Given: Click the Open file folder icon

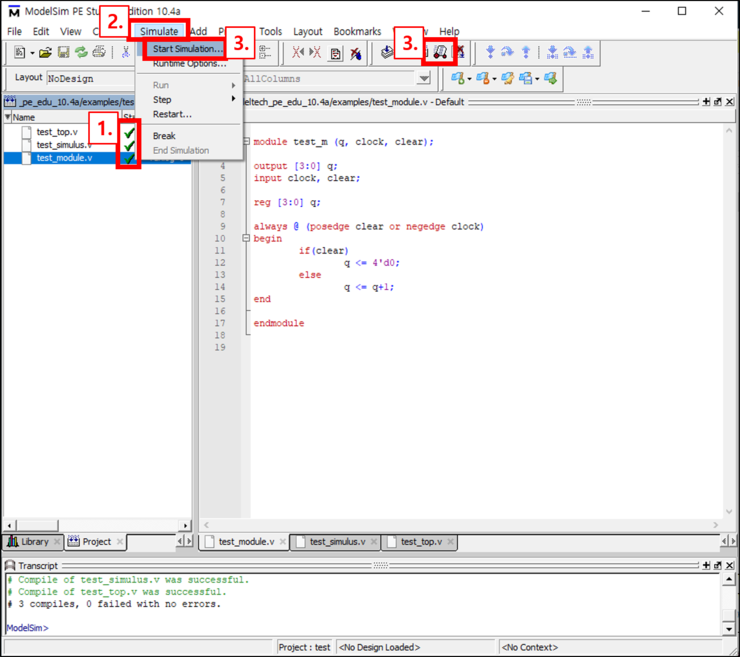Looking at the screenshot, I should click(x=45, y=52).
